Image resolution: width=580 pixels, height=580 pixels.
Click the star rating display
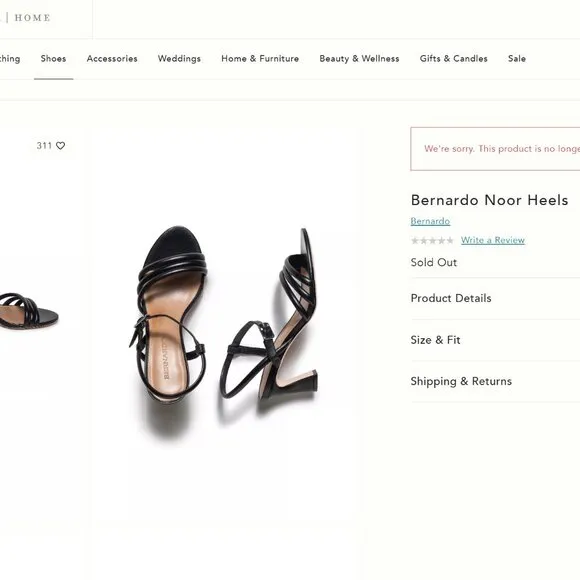pyautogui.click(x=432, y=240)
